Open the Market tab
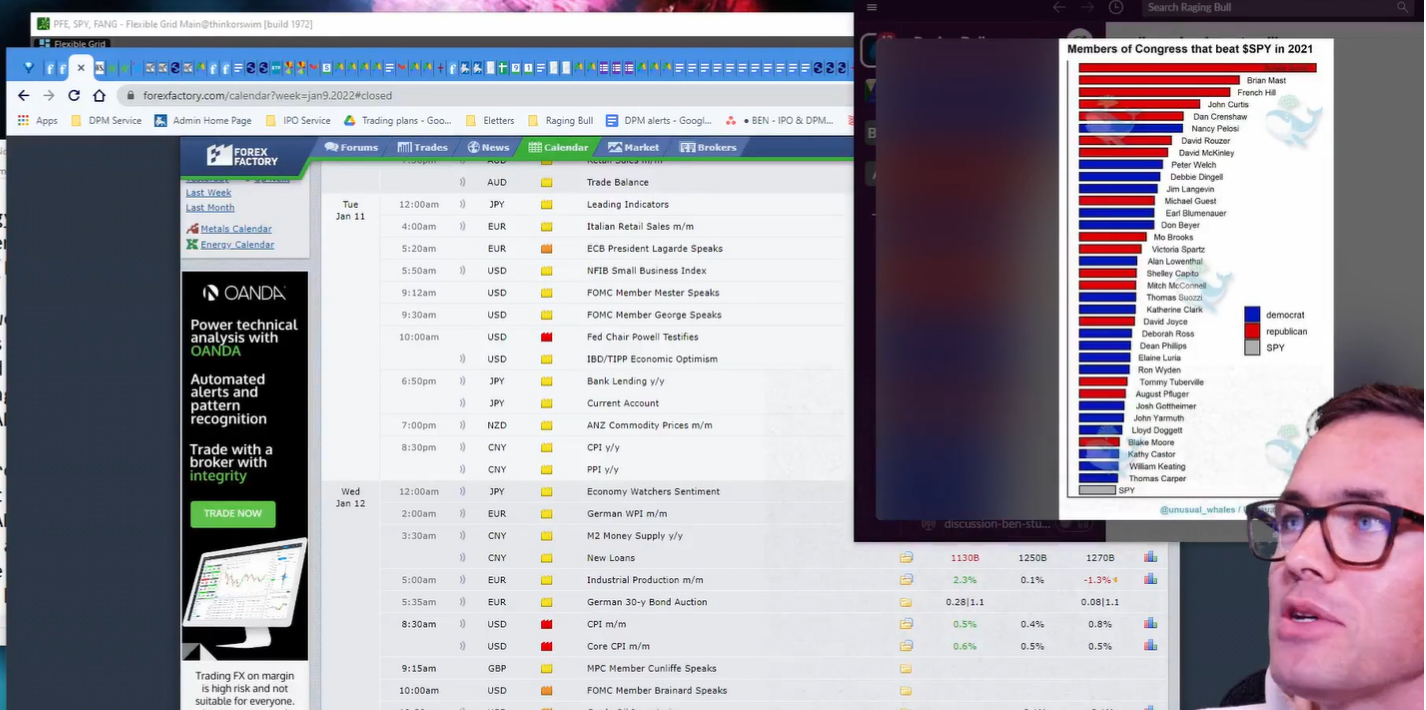Viewport: 1426px width, 710px height. point(634,147)
